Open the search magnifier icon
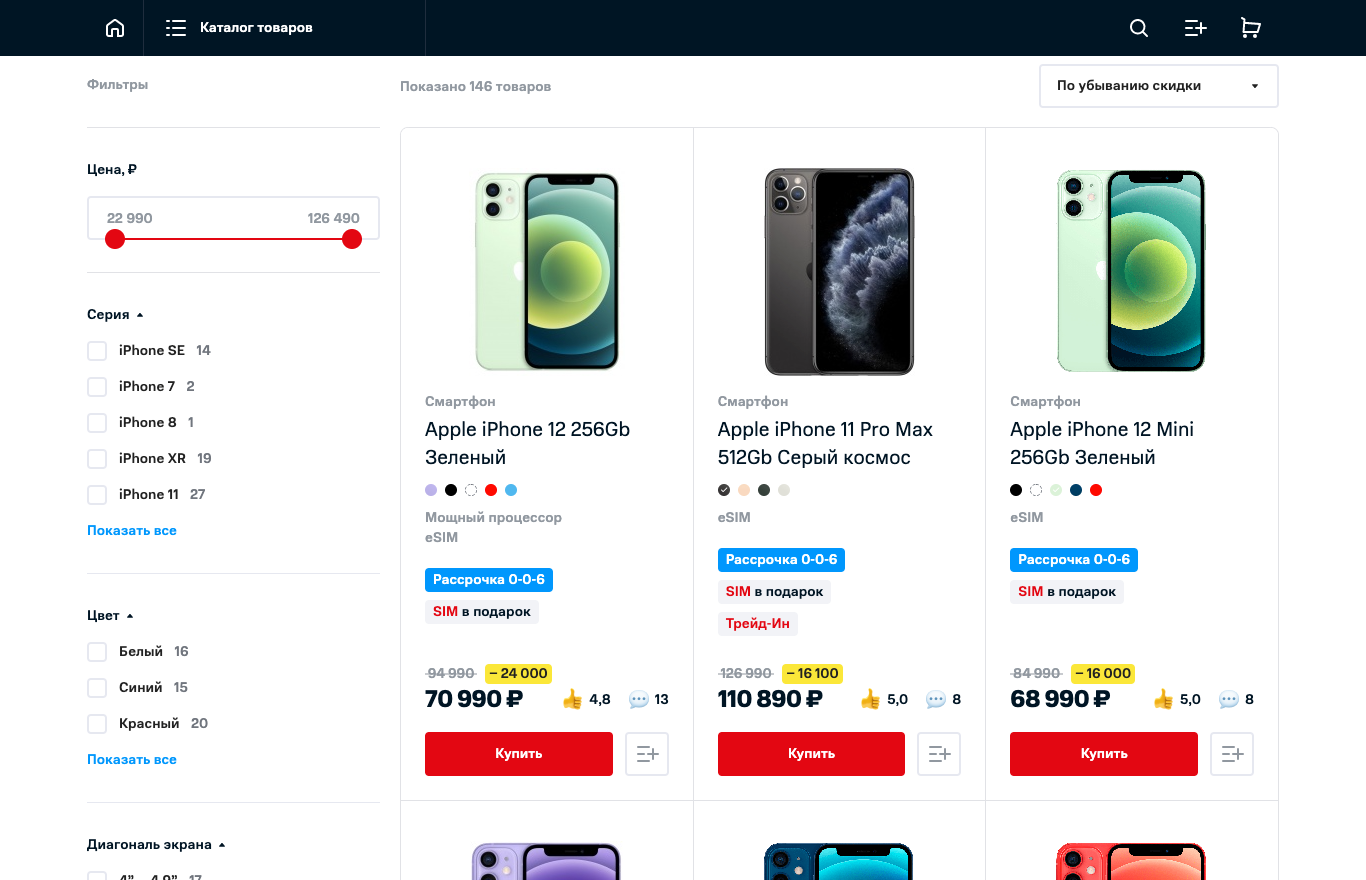This screenshot has height=880, width=1366. click(x=1138, y=28)
